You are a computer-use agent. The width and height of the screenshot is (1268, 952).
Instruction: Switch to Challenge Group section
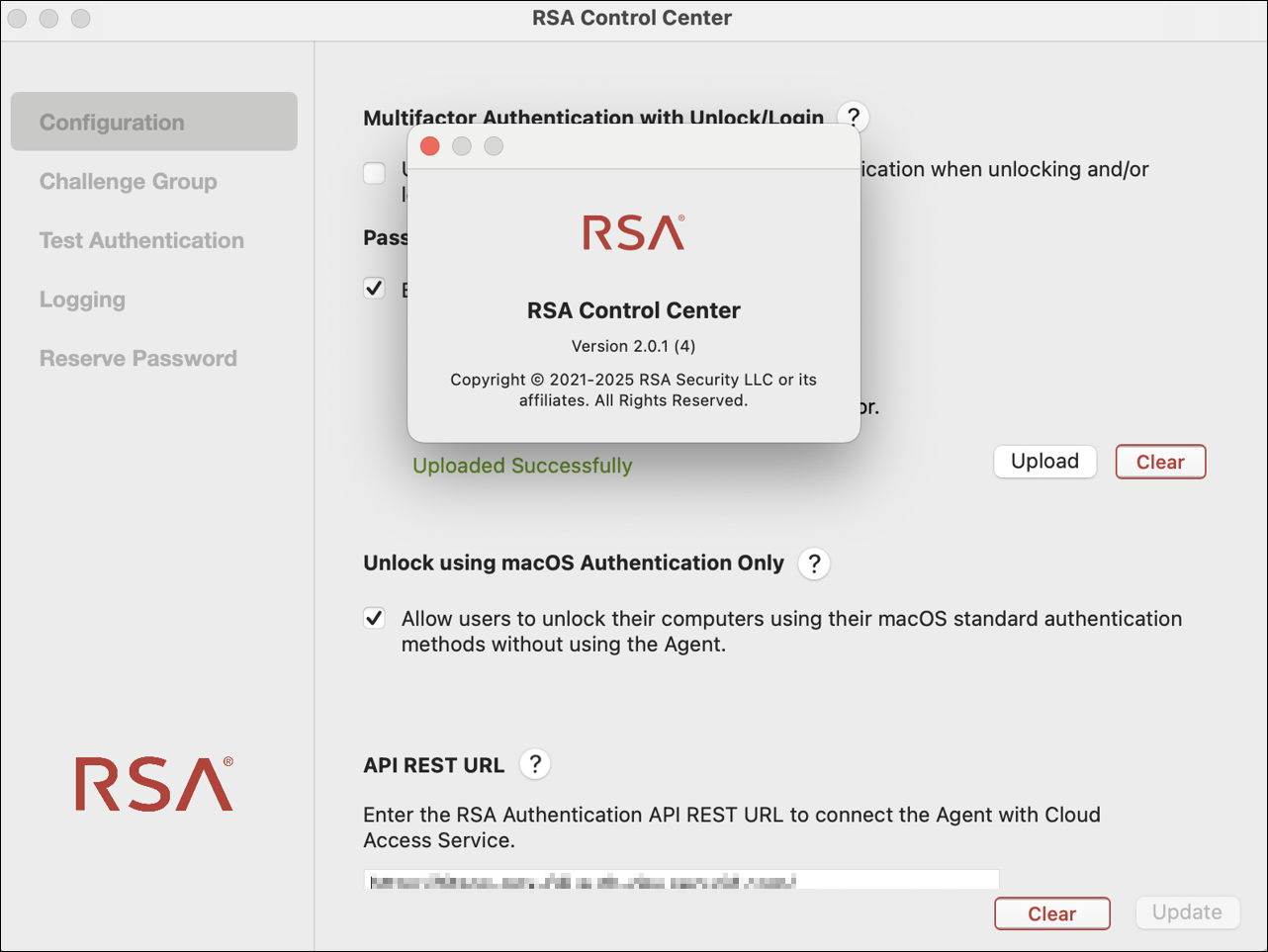click(129, 182)
